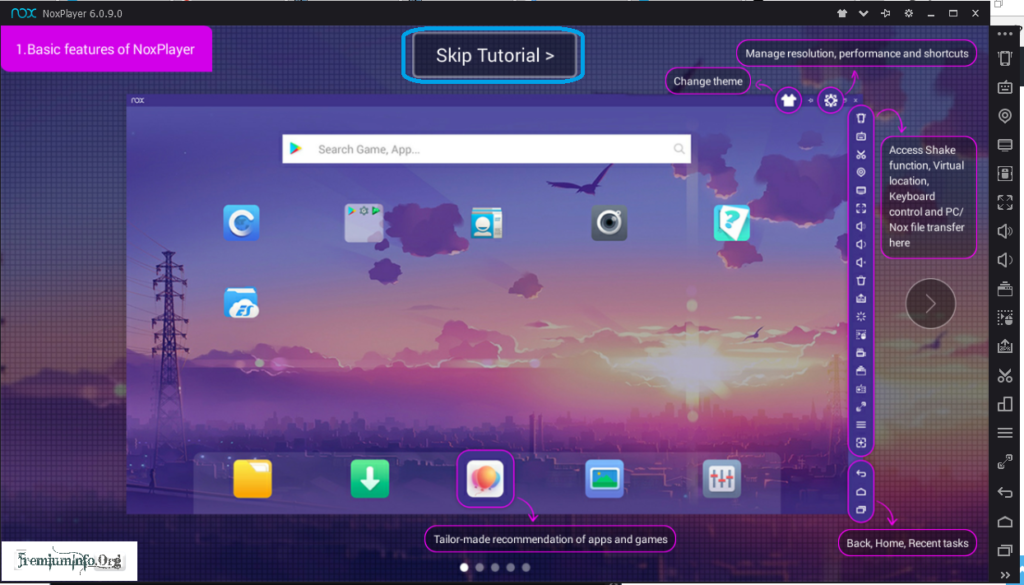Open controller configuration sidebar icon
This screenshot has width=1024, height=585.
coord(1004,173)
